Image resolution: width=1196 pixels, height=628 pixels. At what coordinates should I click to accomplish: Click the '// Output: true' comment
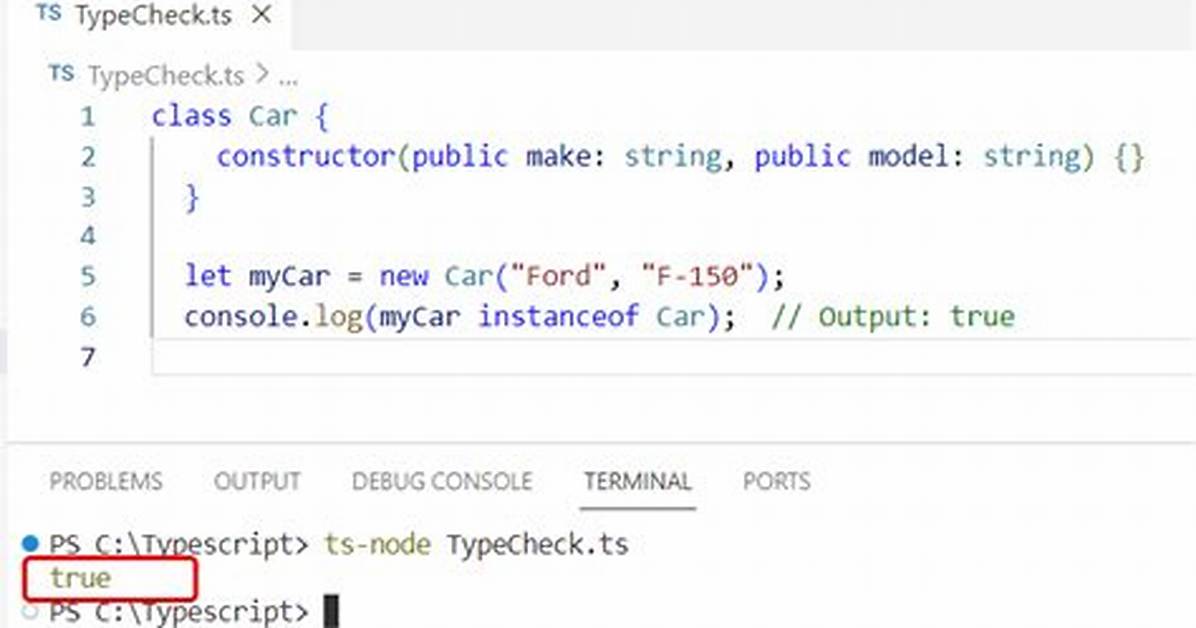(x=892, y=316)
